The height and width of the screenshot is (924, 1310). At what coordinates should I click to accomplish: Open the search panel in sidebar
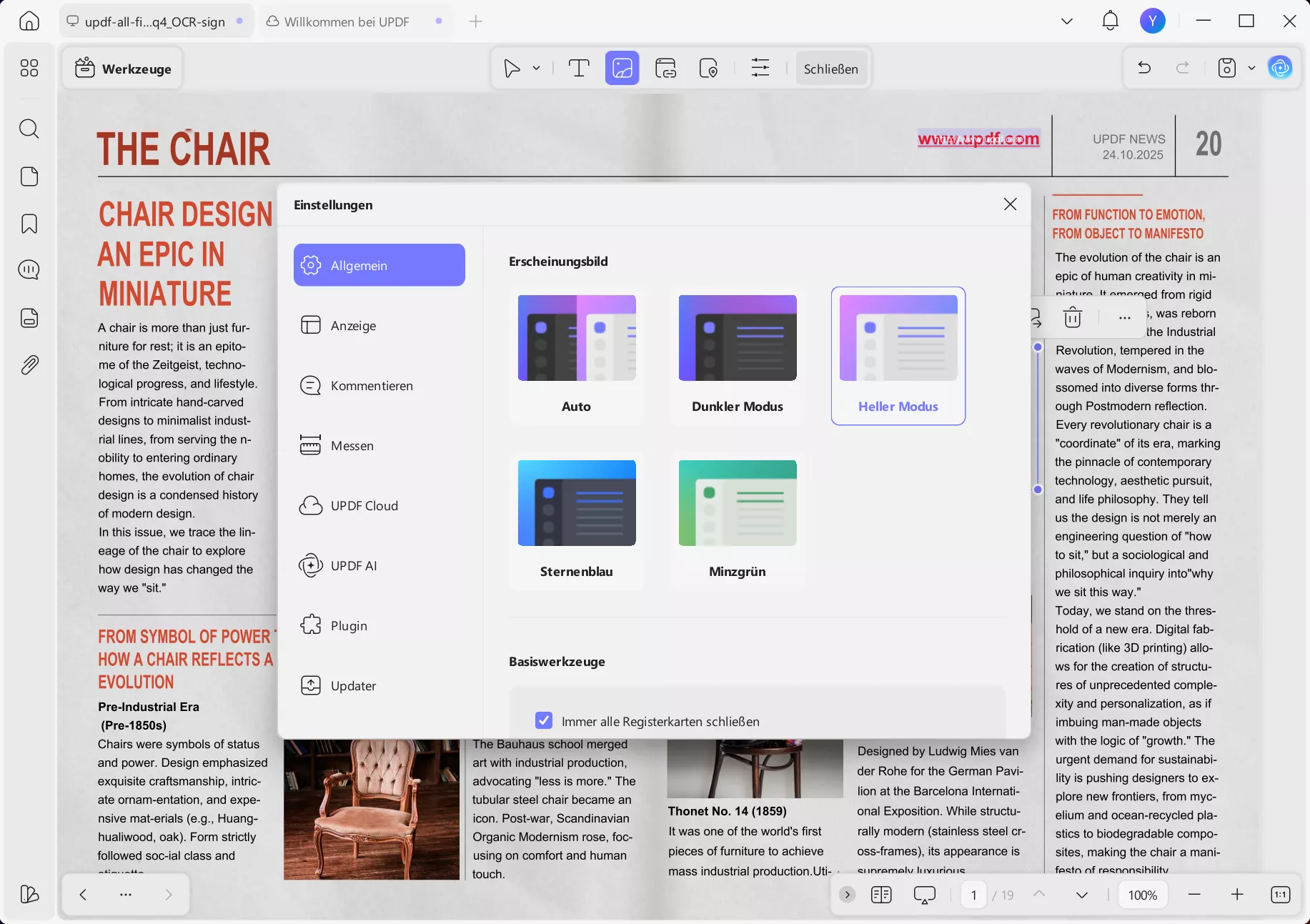[29, 129]
